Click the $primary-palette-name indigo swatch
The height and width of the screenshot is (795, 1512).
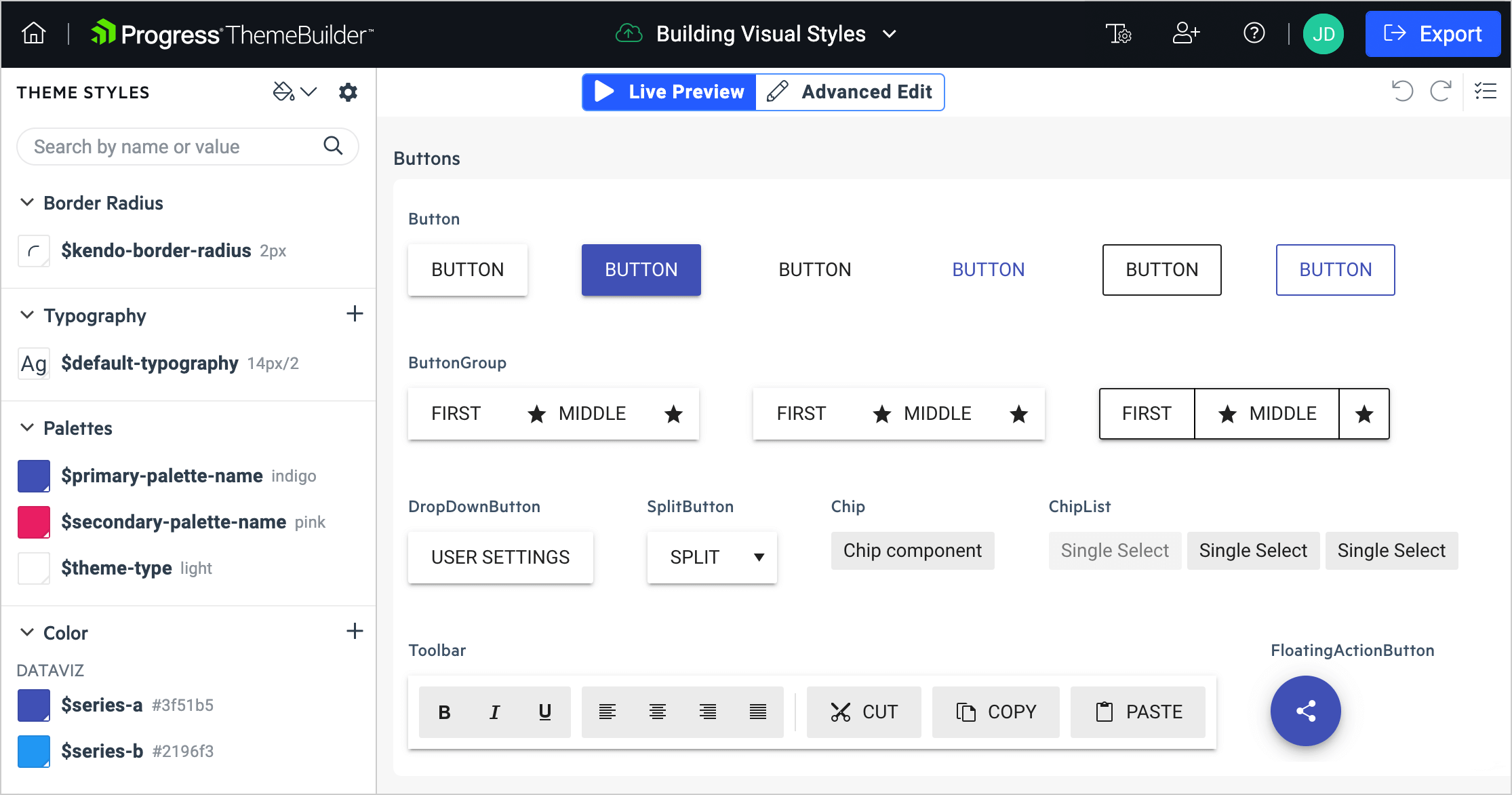tap(34, 476)
